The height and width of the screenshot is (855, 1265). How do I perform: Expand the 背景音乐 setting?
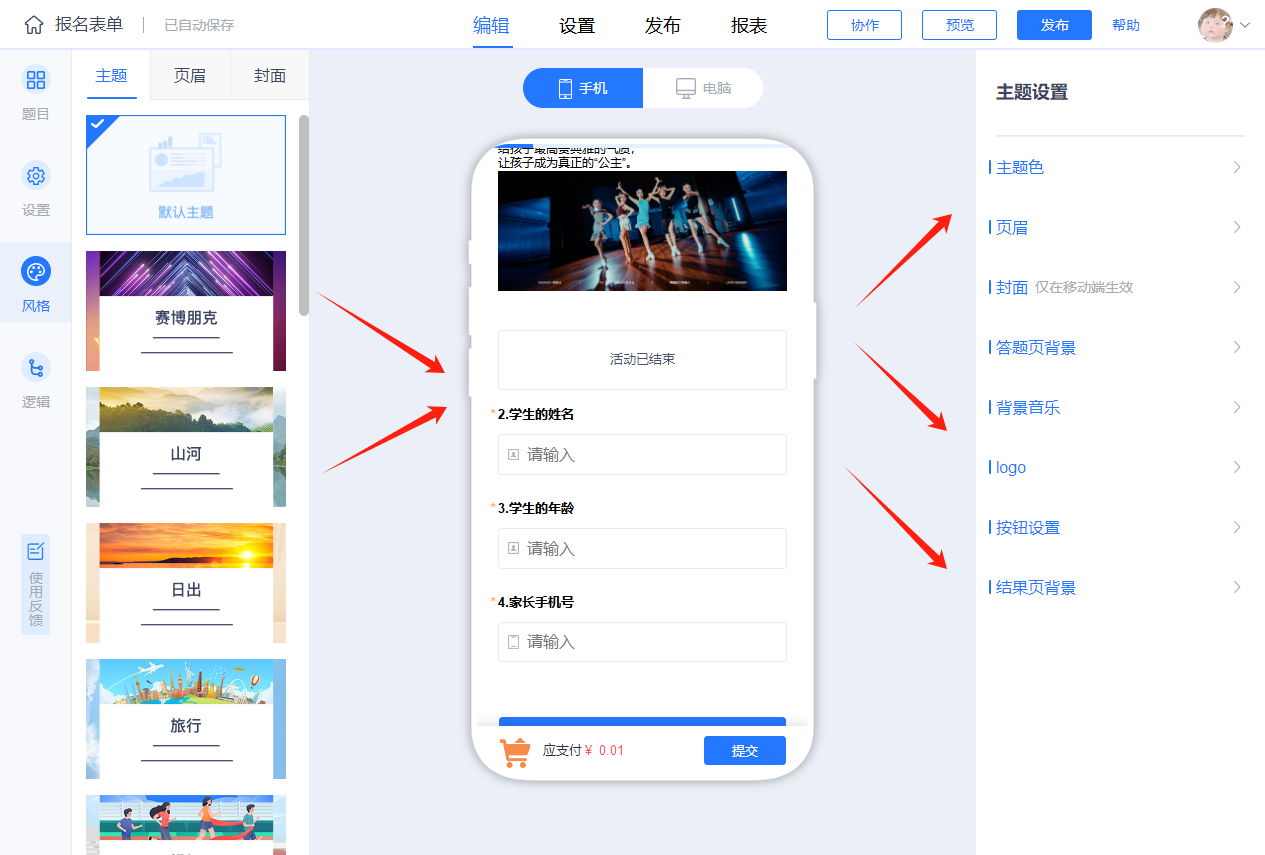[x=1118, y=407]
